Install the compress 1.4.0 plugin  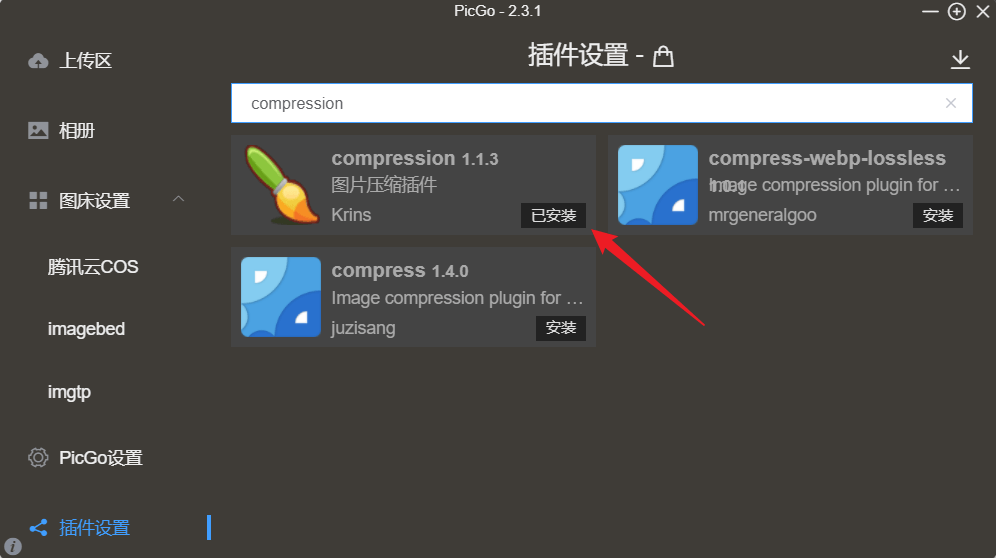[561, 328]
